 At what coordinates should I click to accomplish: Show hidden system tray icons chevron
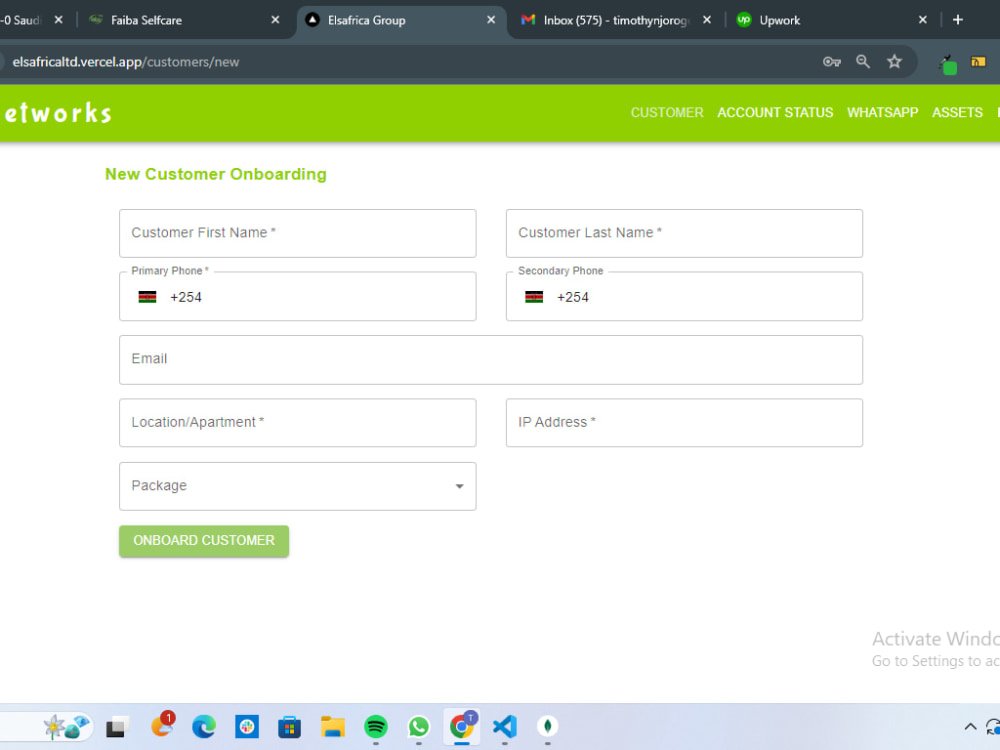pos(970,726)
